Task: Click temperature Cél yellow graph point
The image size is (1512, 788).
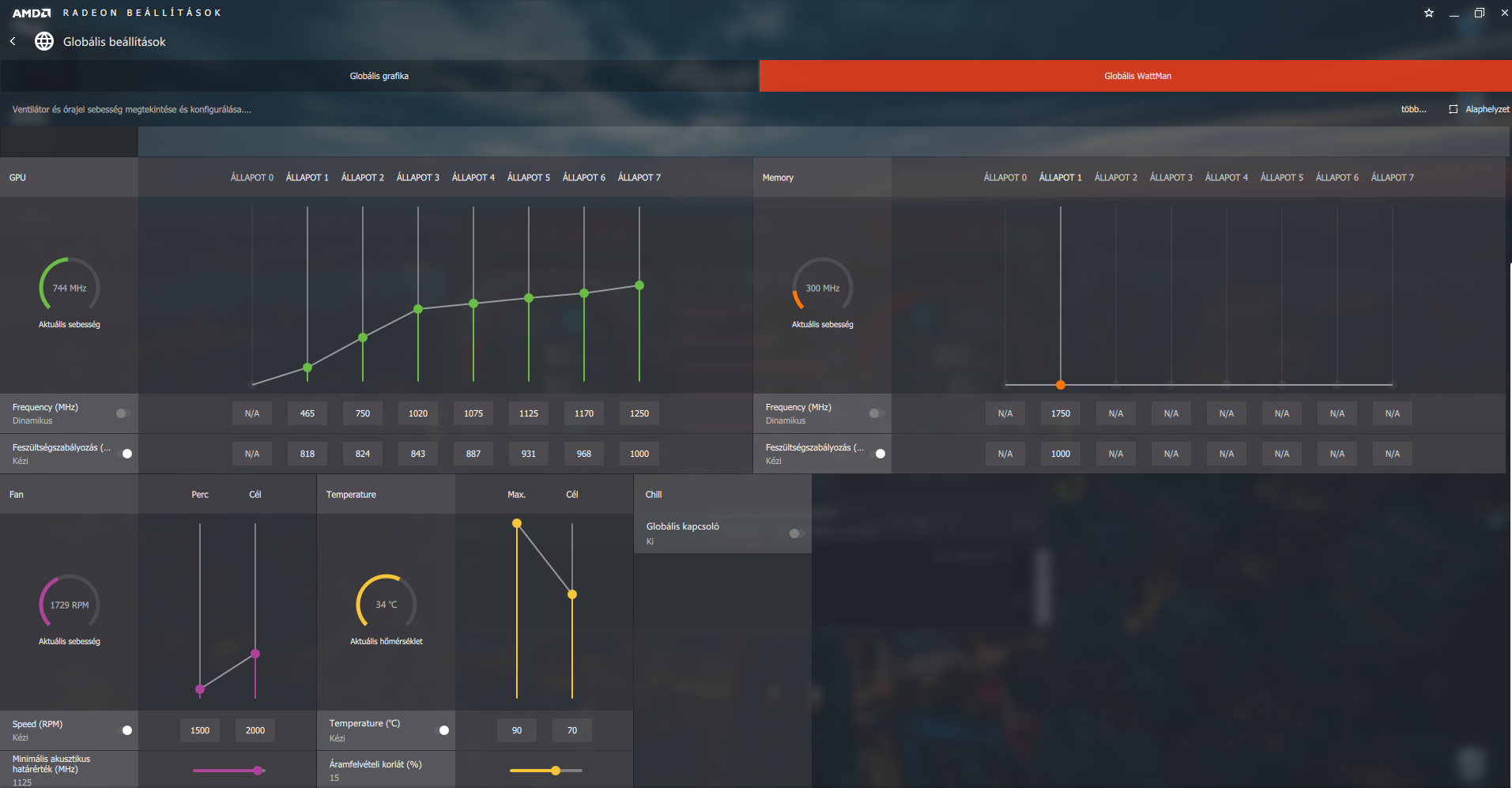Action: [572, 594]
